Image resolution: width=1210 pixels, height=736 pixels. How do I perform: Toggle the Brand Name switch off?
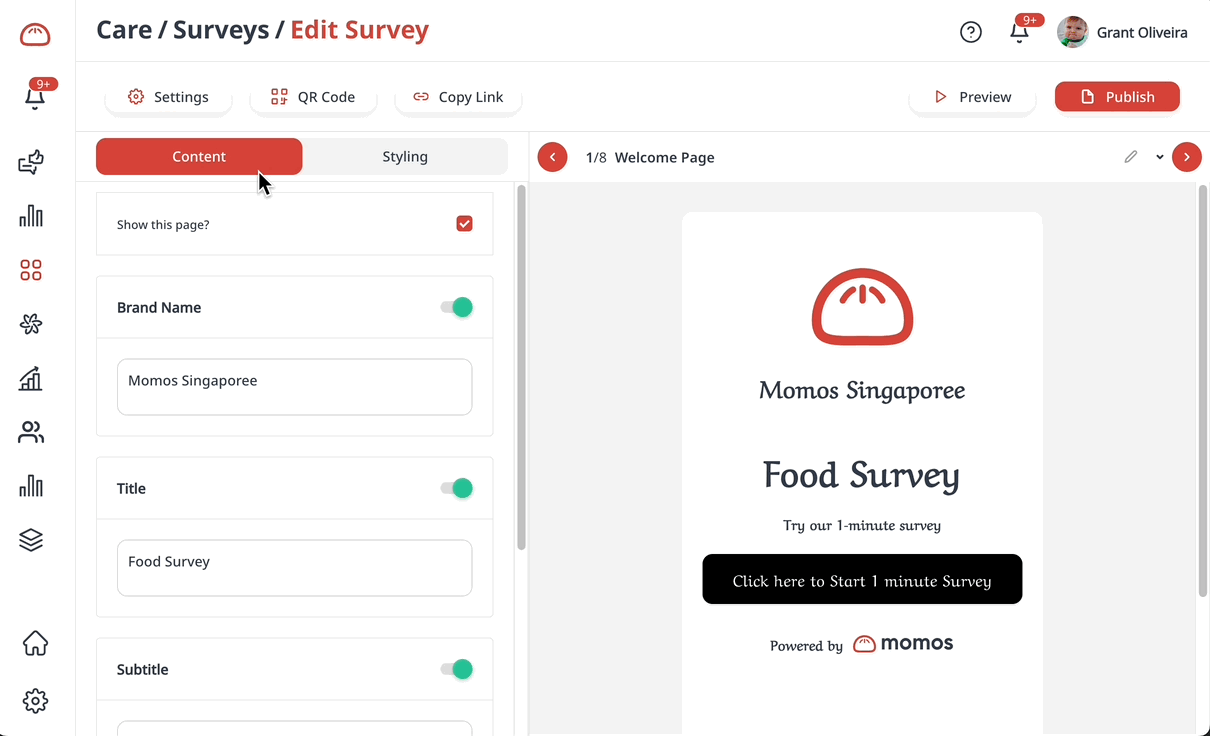click(457, 307)
